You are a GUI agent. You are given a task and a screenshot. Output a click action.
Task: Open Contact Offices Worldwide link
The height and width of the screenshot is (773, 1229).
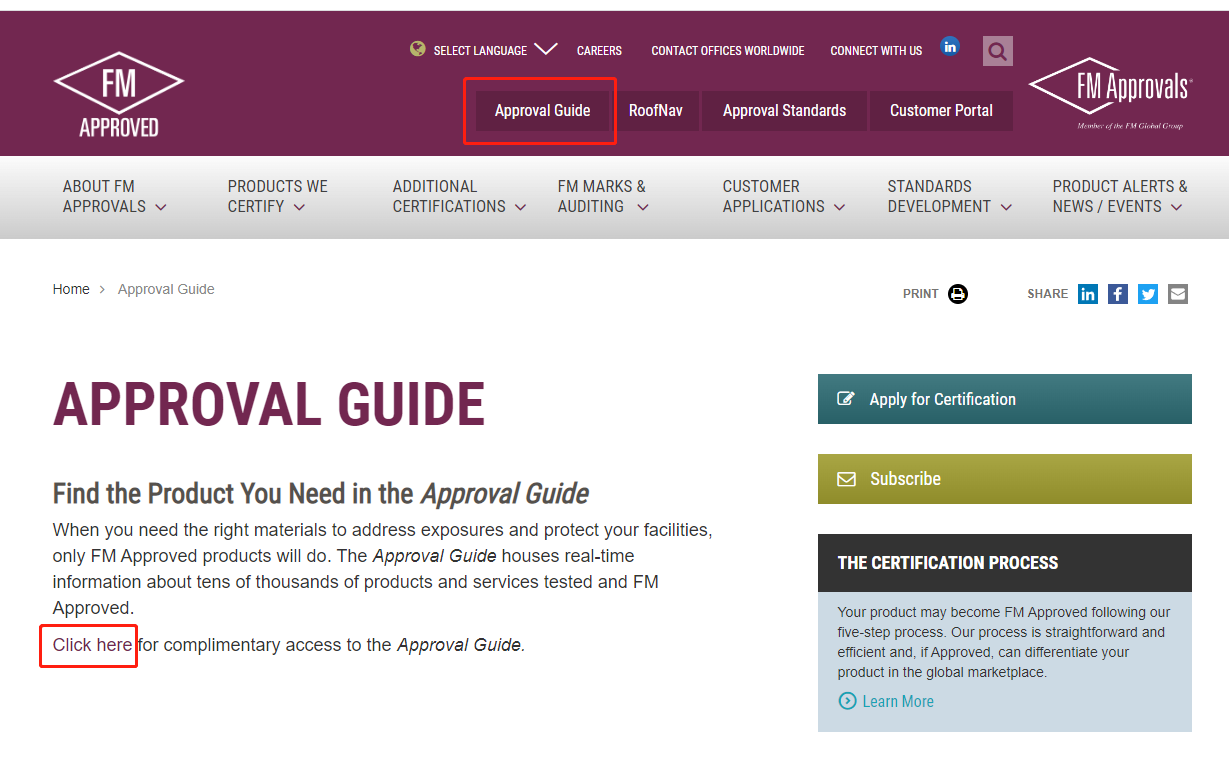coord(728,50)
